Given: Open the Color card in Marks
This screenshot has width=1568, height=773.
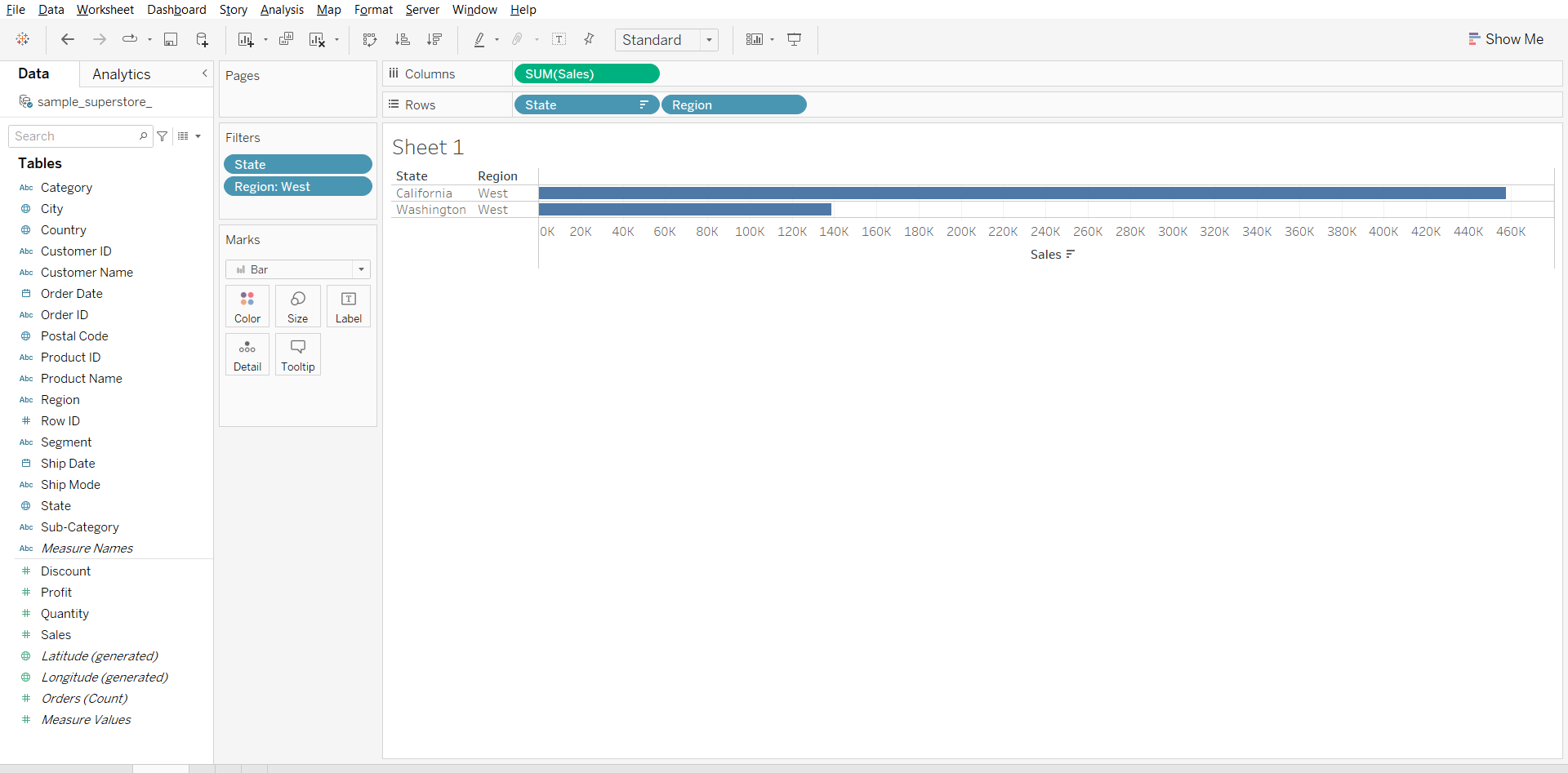Looking at the screenshot, I should click(247, 306).
